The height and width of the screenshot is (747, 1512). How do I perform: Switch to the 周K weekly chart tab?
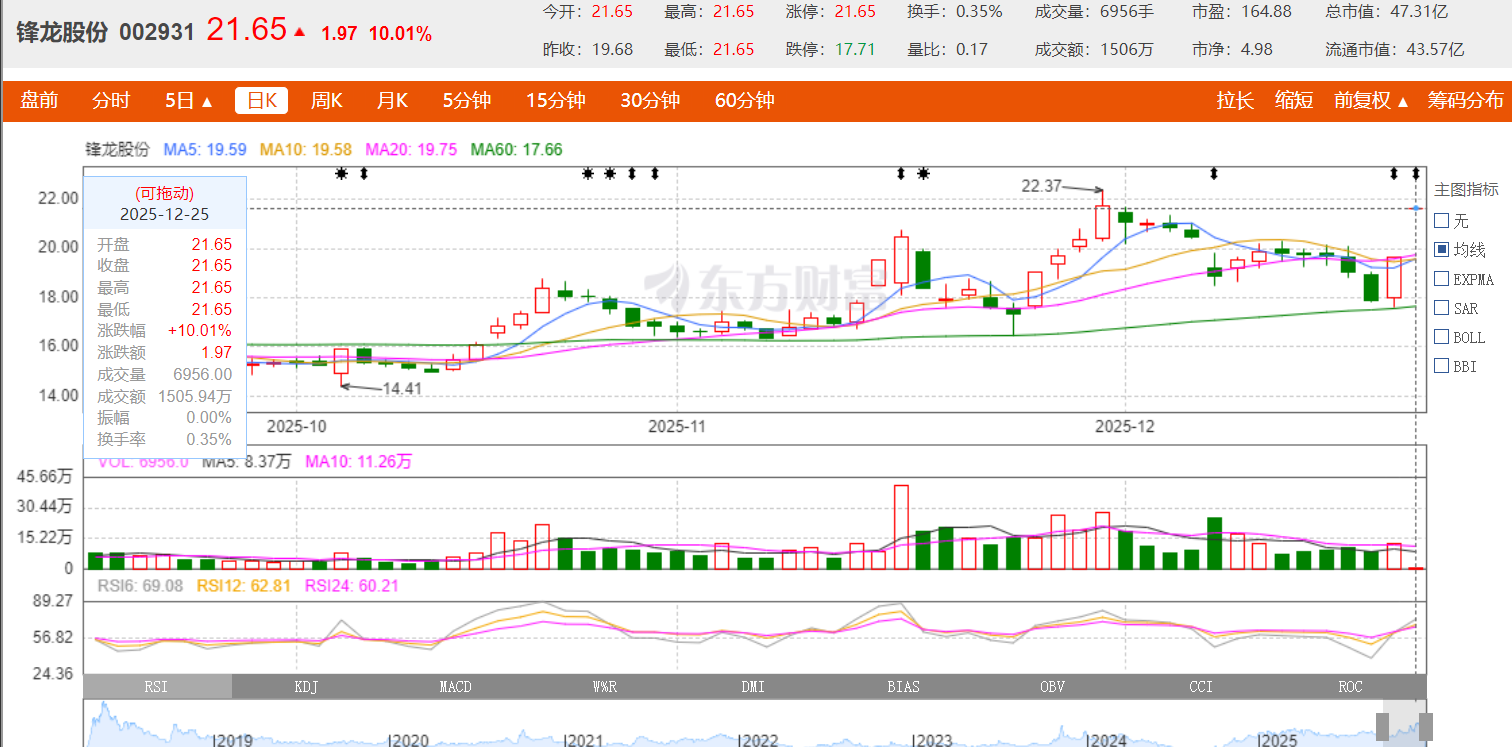click(x=326, y=100)
